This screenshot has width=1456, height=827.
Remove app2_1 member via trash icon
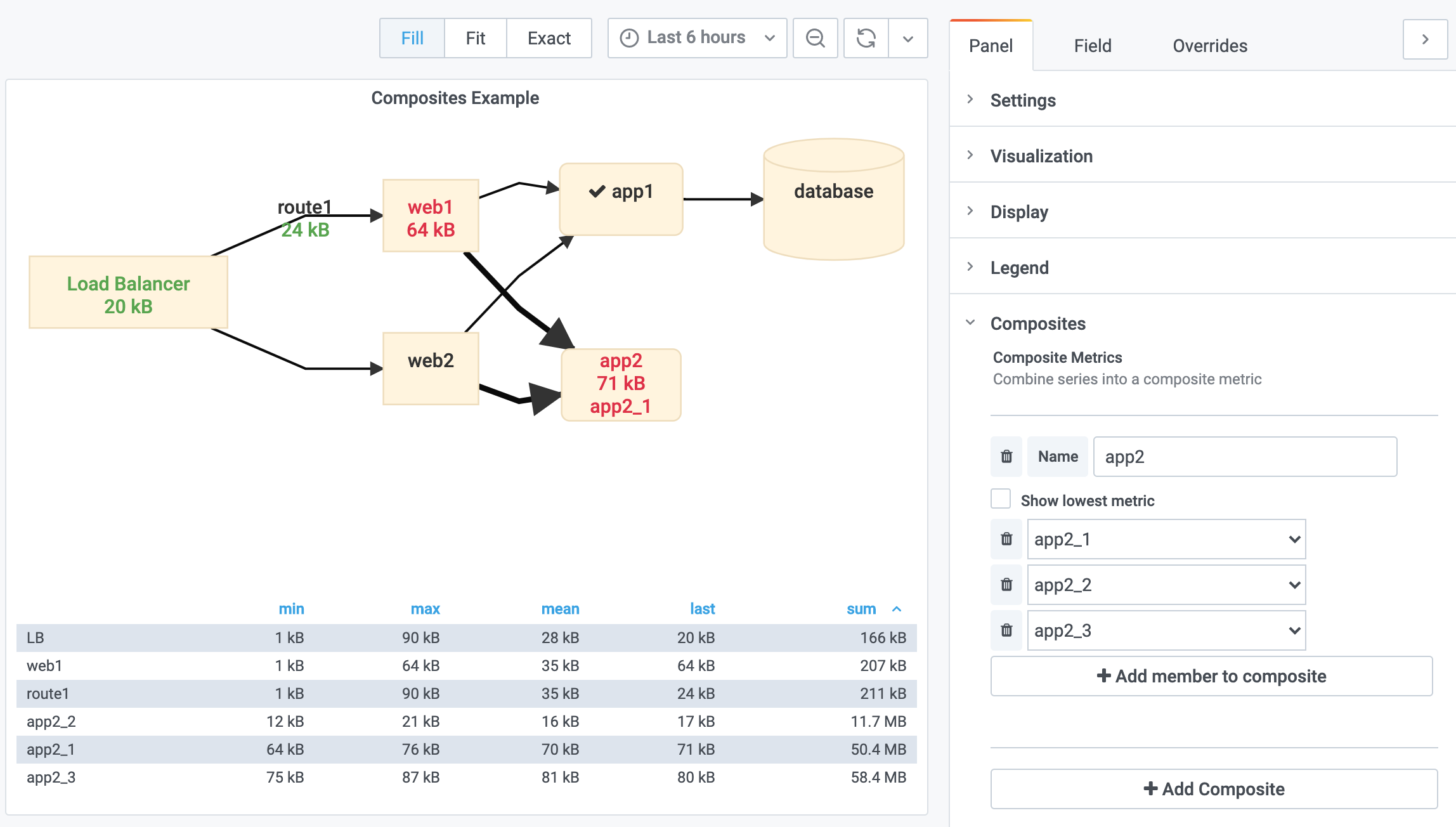pyautogui.click(x=1006, y=539)
